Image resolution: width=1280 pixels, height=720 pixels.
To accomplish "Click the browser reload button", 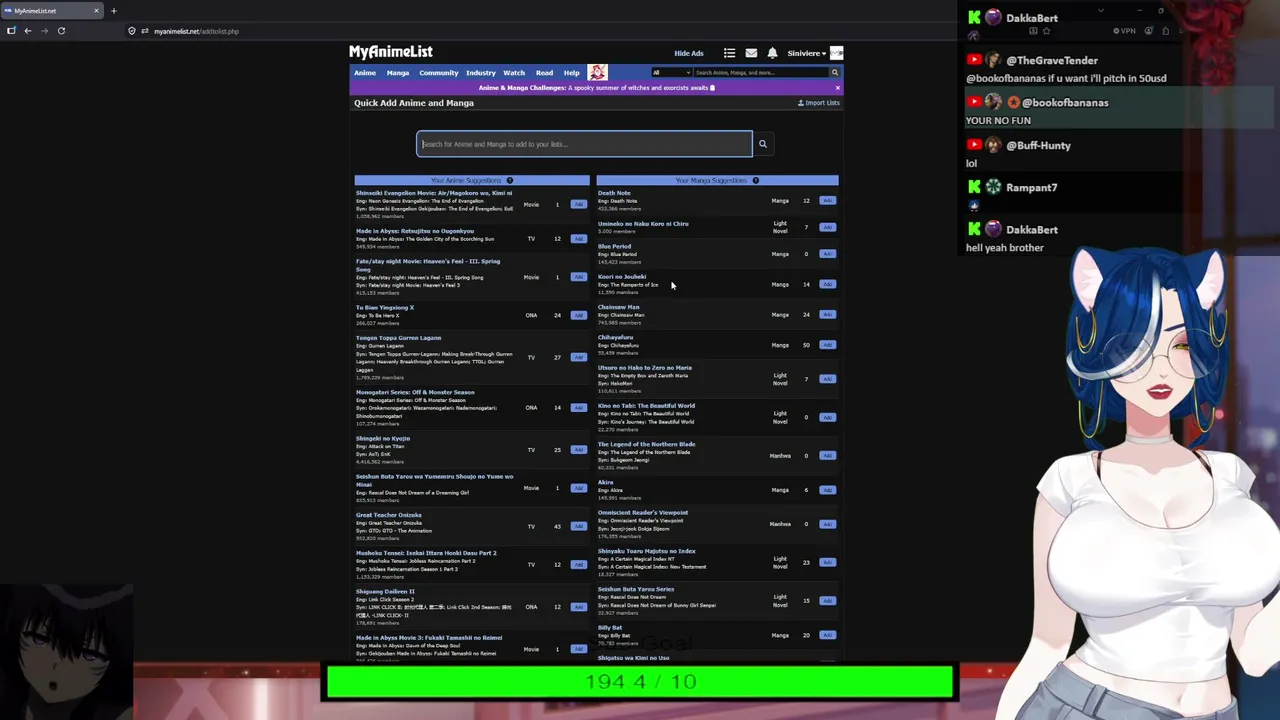I will coord(61,31).
